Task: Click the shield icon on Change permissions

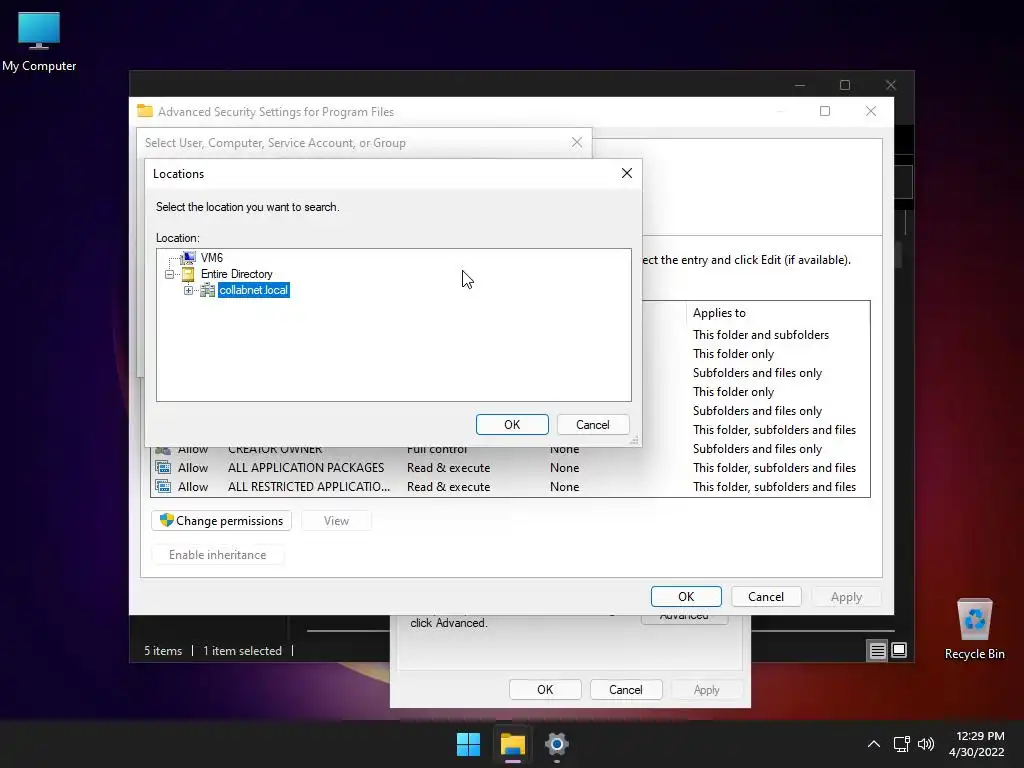Action: point(167,520)
